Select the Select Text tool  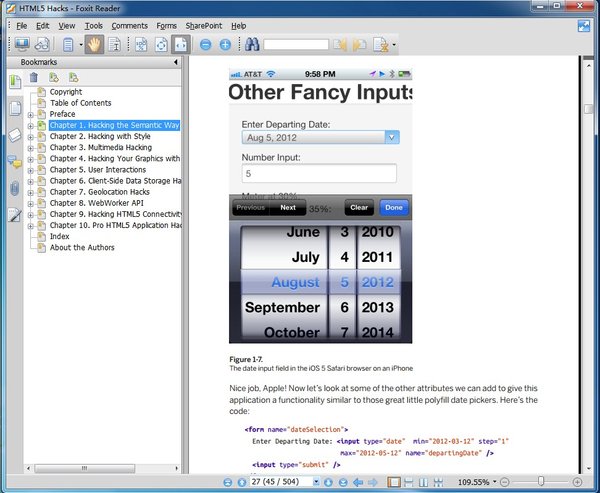pyautogui.click(x=114, y=45)
